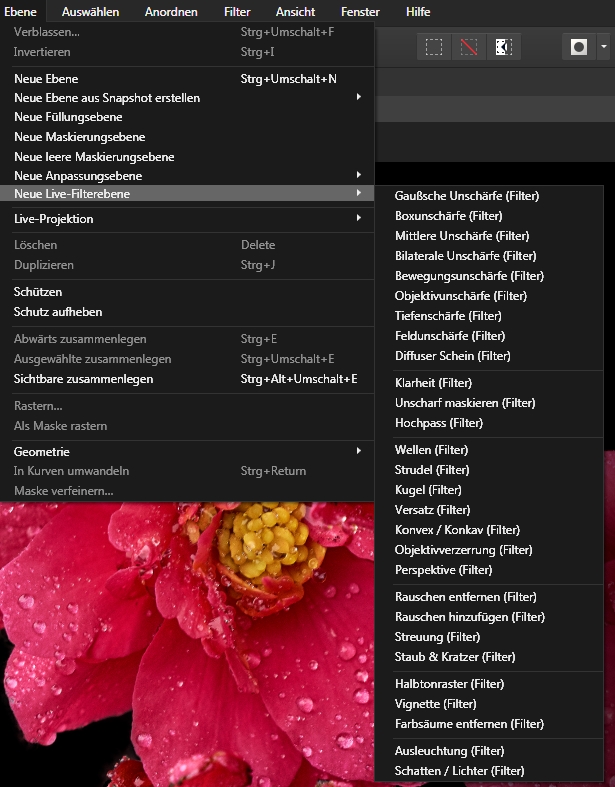
Task: Select Objektivunschärfe (Filter)
Action: click(489, 296)
